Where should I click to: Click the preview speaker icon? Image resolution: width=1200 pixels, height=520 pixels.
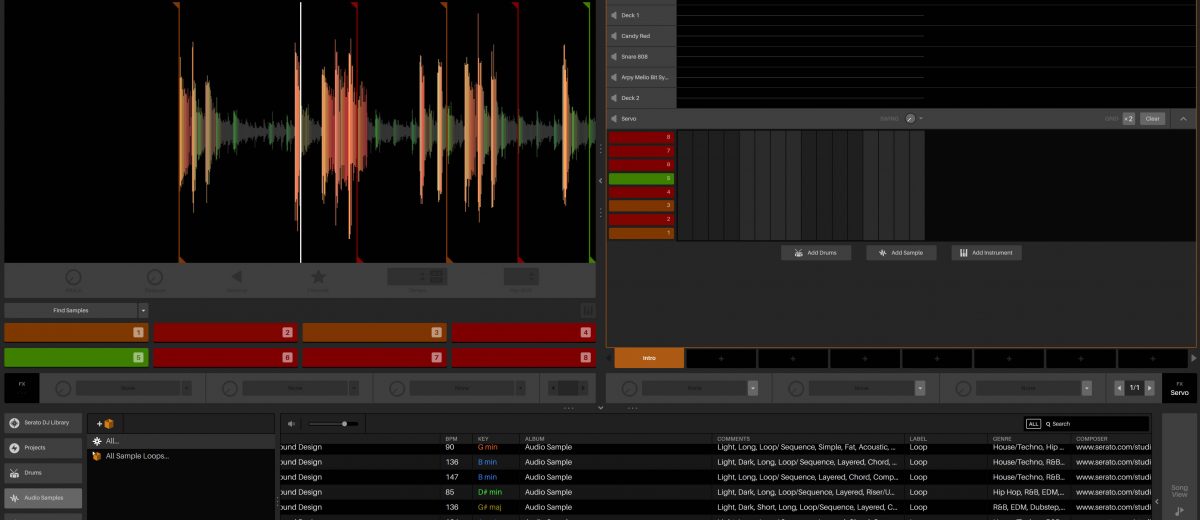(x=292, y=424)
